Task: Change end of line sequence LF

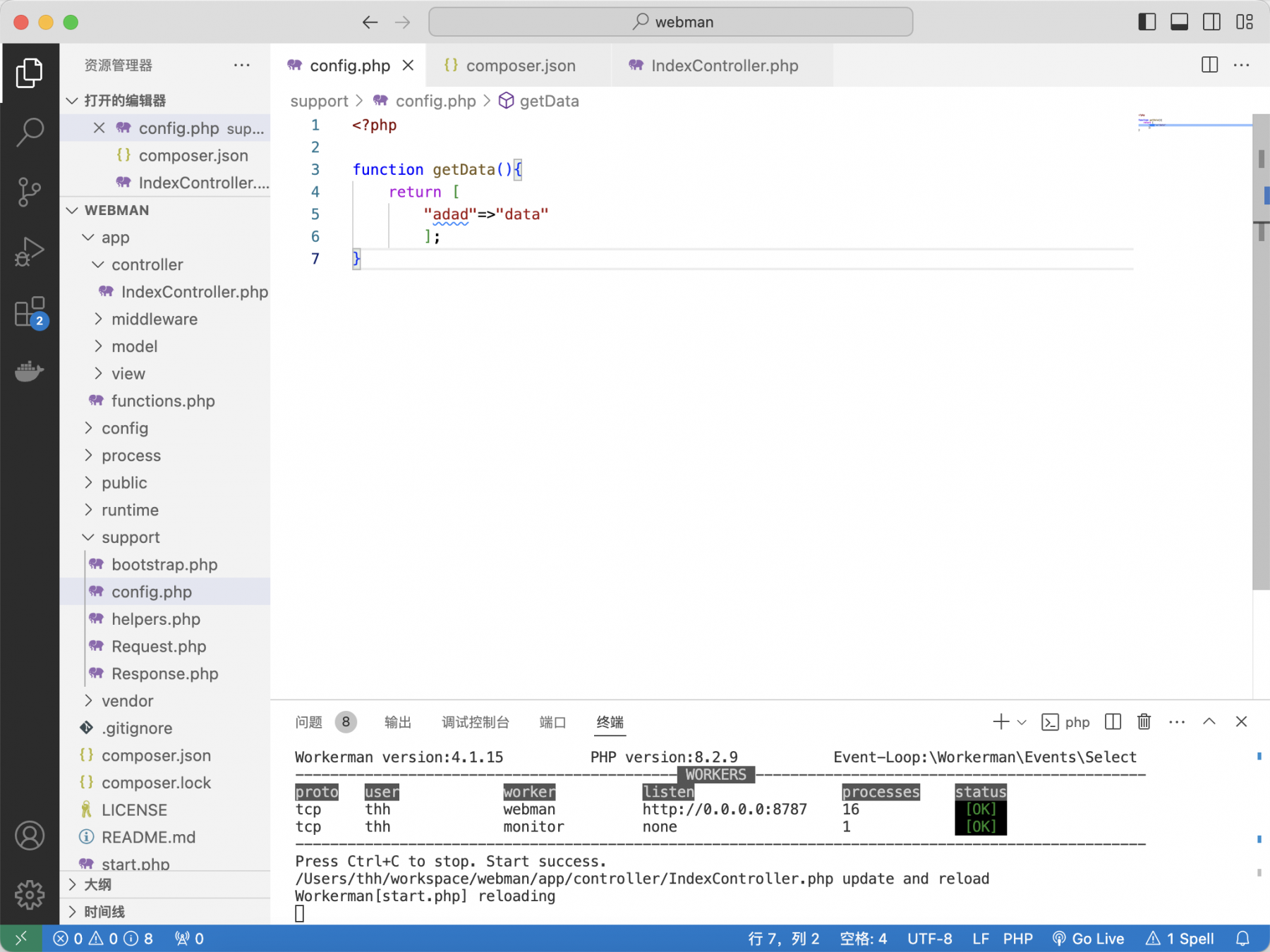Action: click(x=980, y=938)
